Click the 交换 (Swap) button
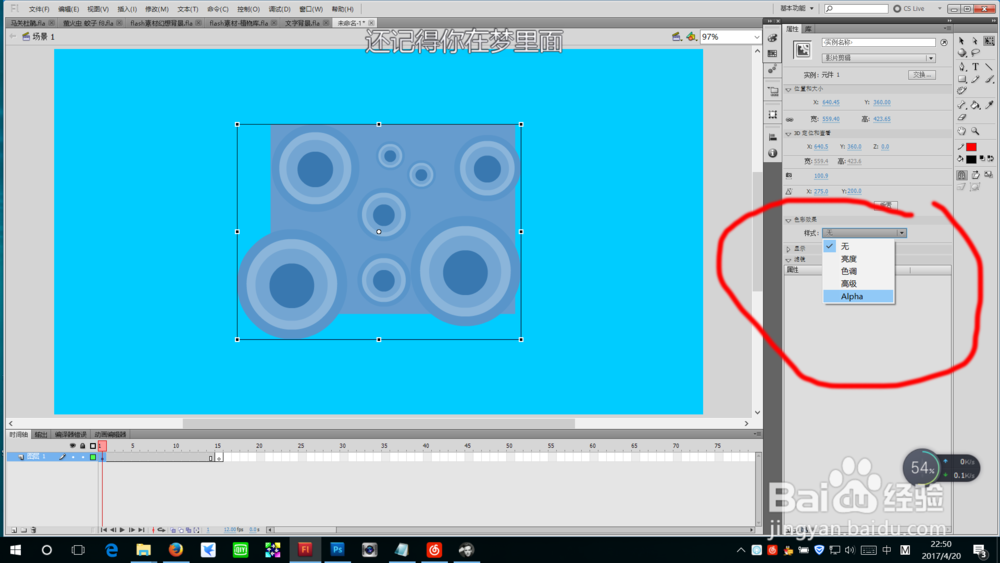 click(922, 75)
